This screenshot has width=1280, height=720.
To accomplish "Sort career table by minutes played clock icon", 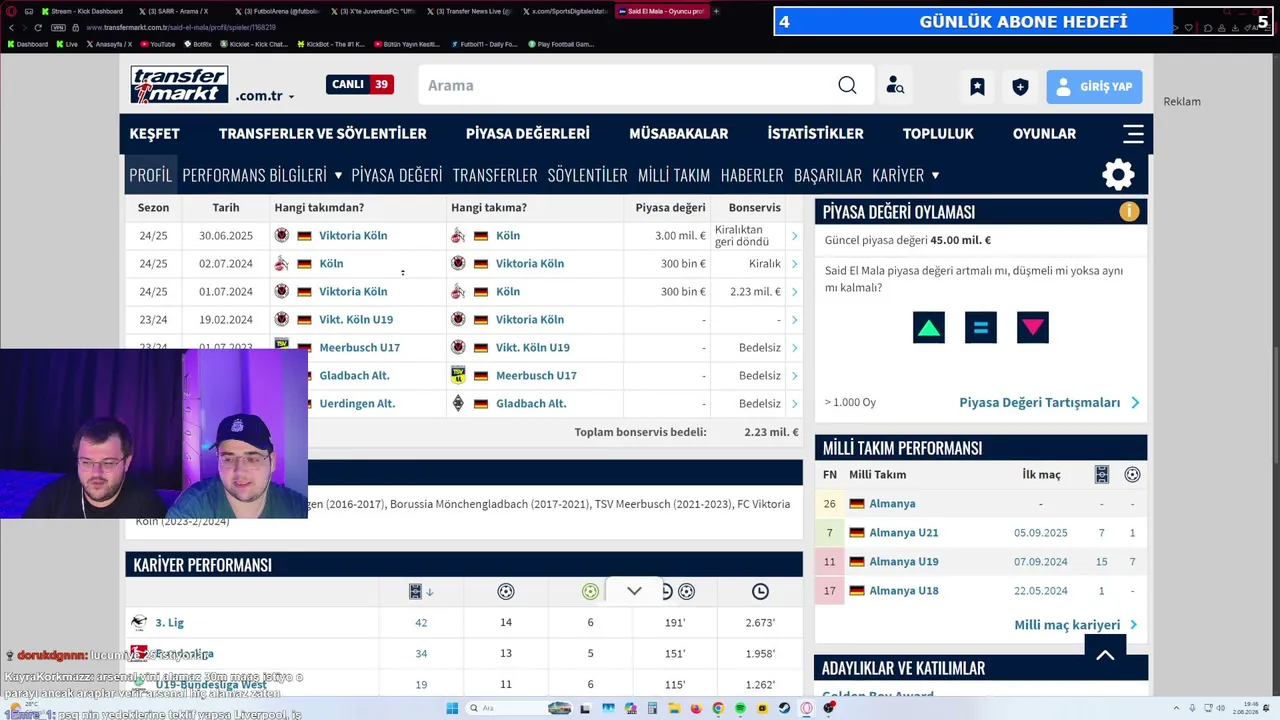I will [760, 592].
